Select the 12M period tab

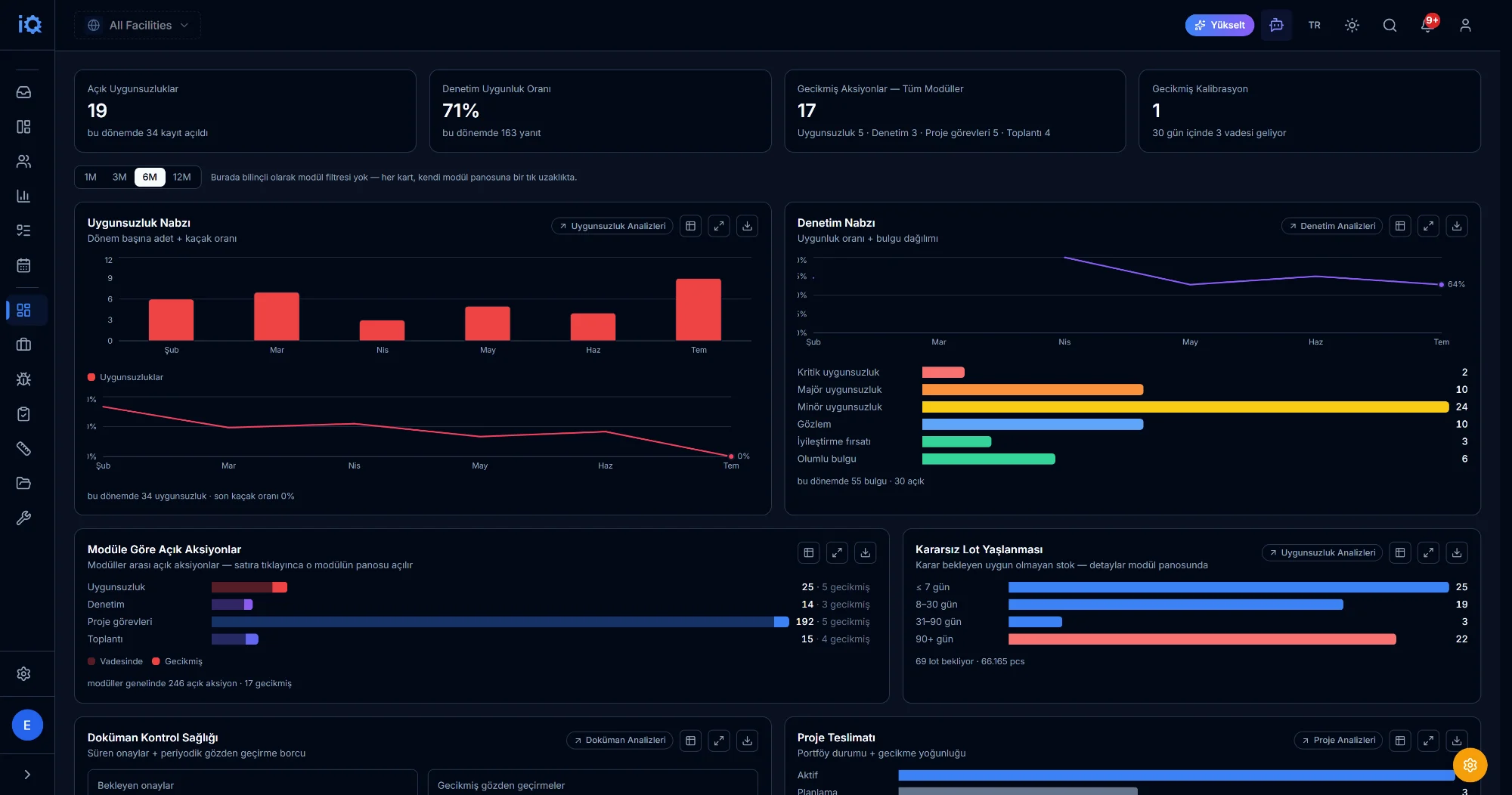coord(181,177)
